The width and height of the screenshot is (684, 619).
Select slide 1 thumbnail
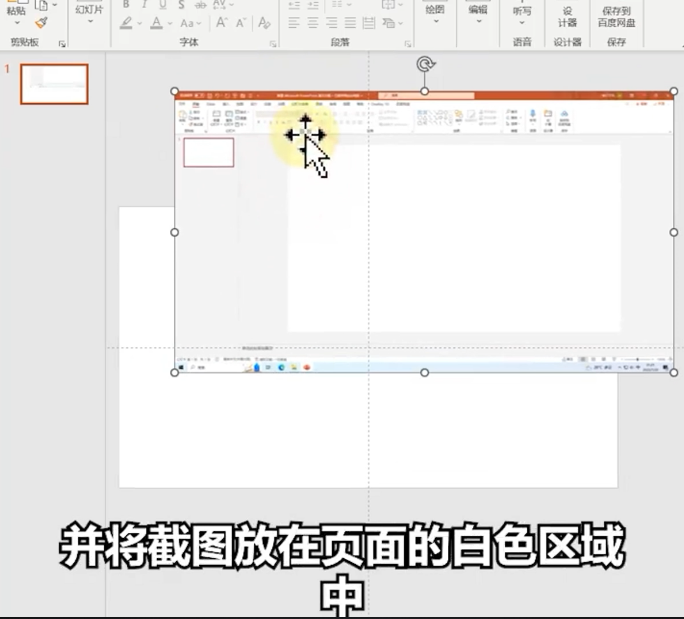pos(54,84)
